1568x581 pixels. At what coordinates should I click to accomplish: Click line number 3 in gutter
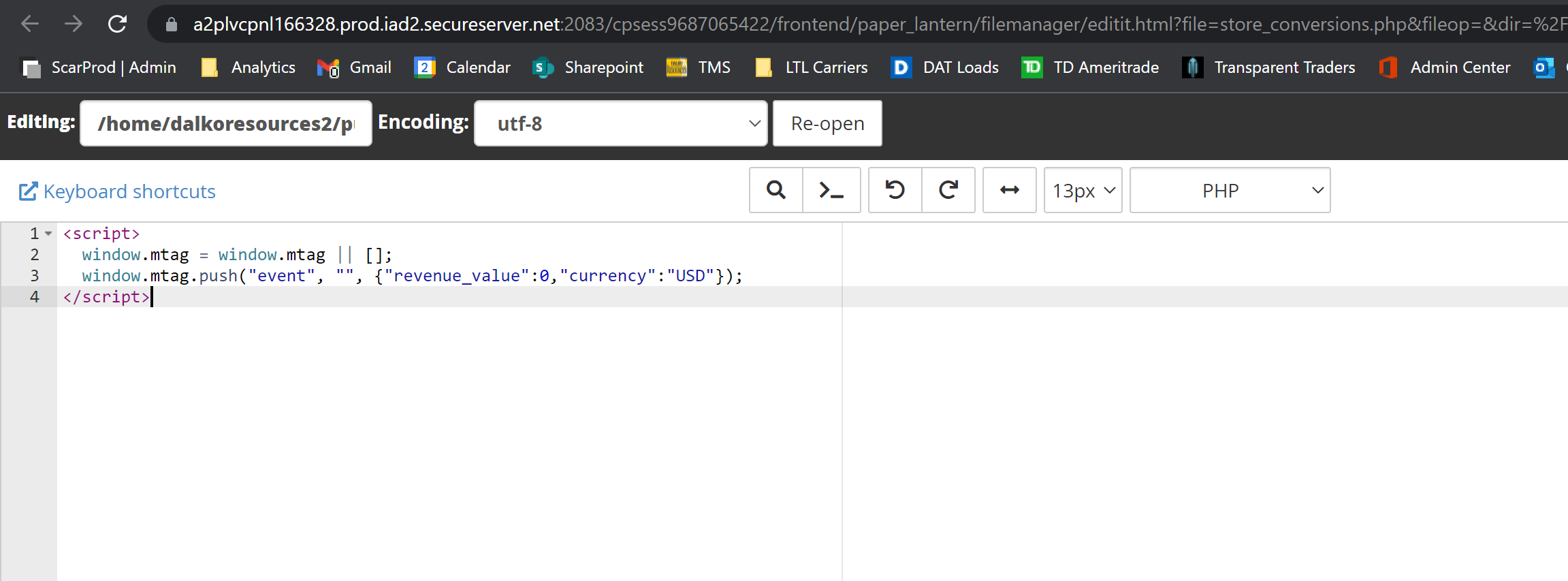(35, 276)
